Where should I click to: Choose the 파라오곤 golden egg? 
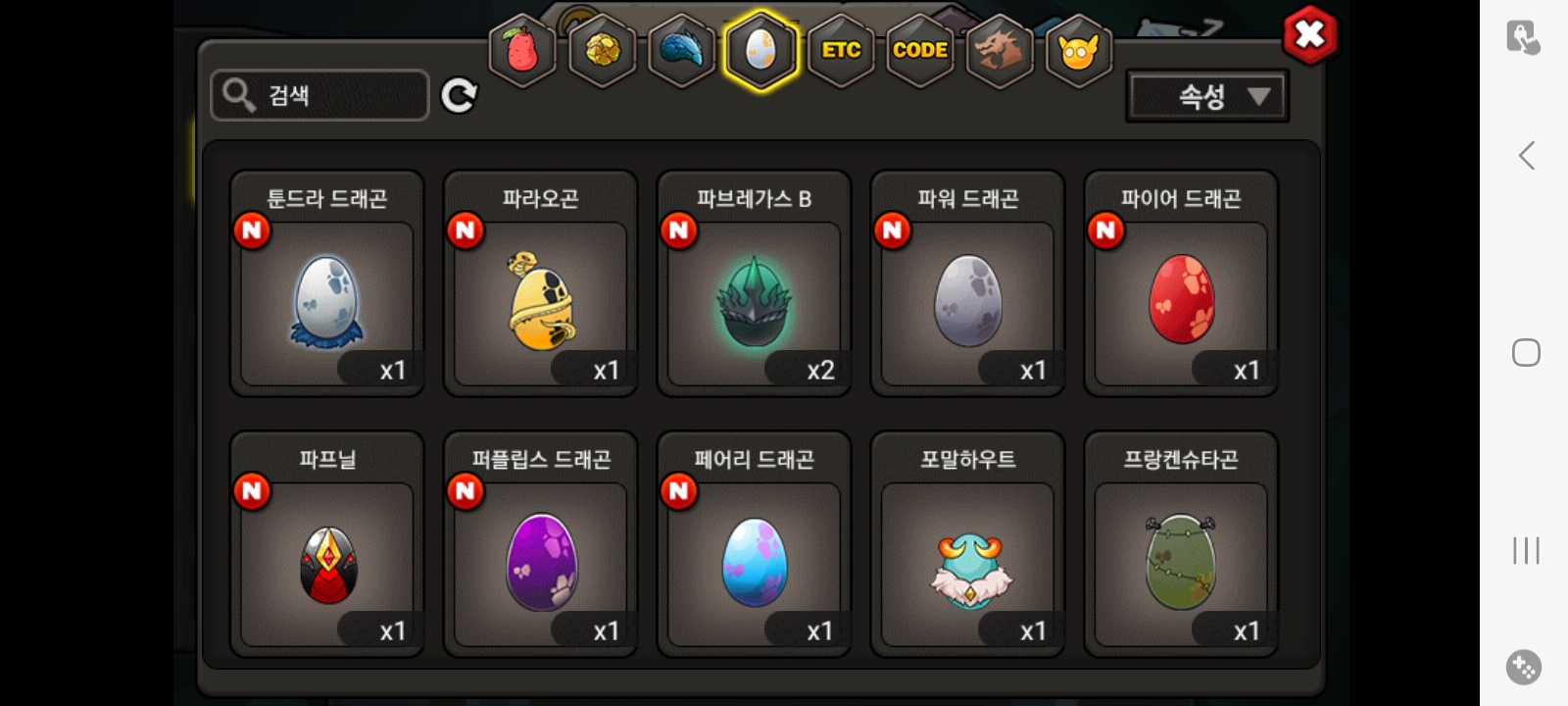[x=541, y=283]
